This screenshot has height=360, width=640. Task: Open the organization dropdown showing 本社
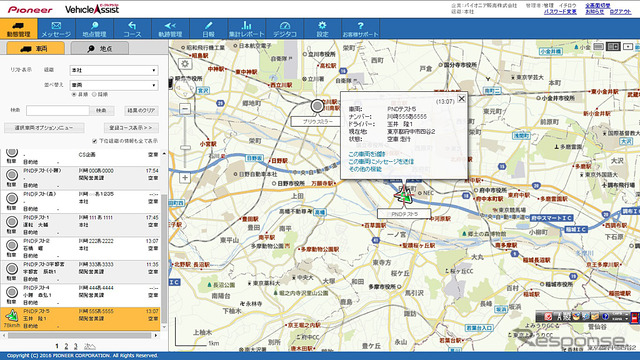pyautogui.click(x=113, y=70)
